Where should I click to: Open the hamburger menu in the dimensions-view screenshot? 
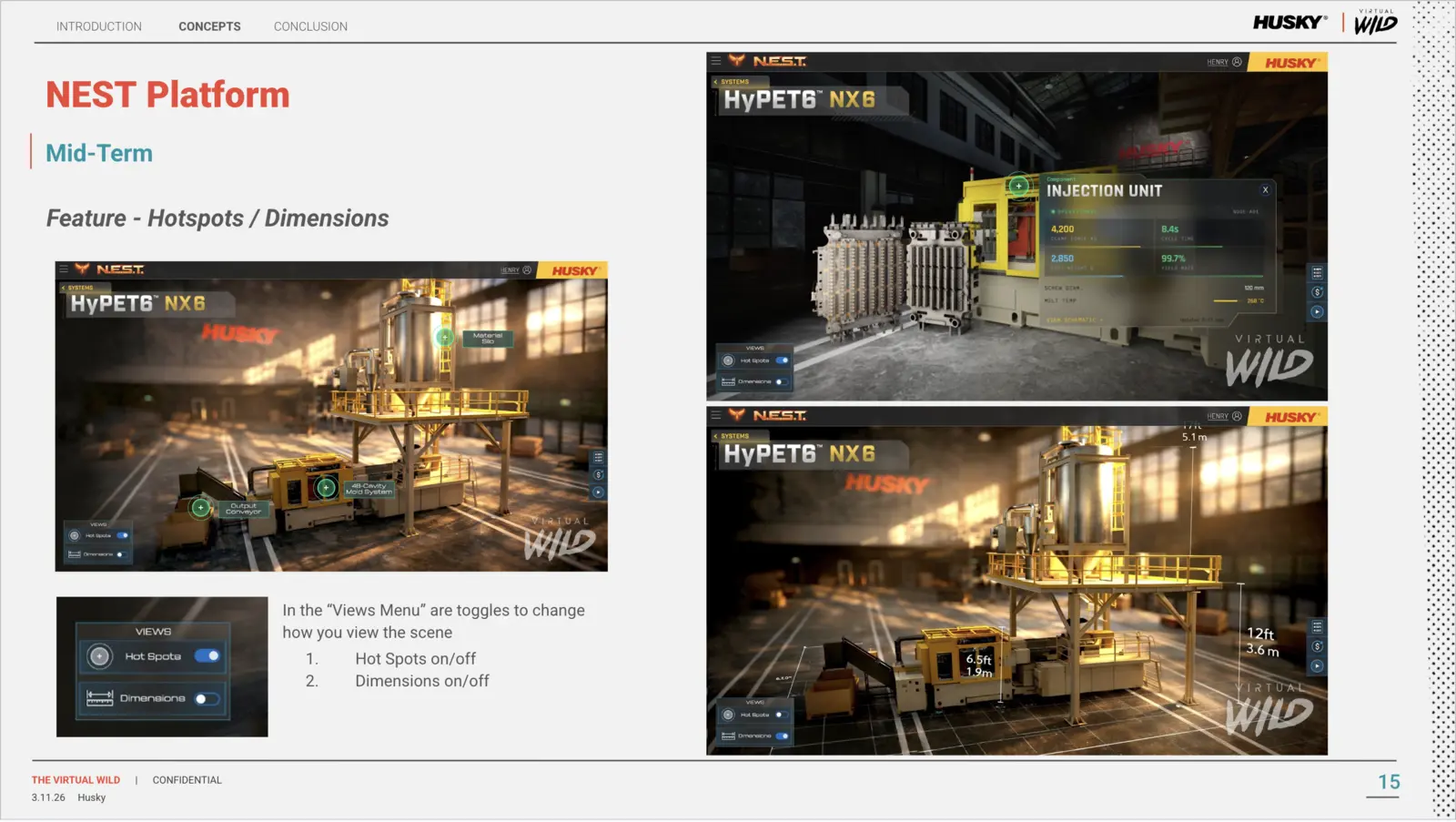click(716, 415)
